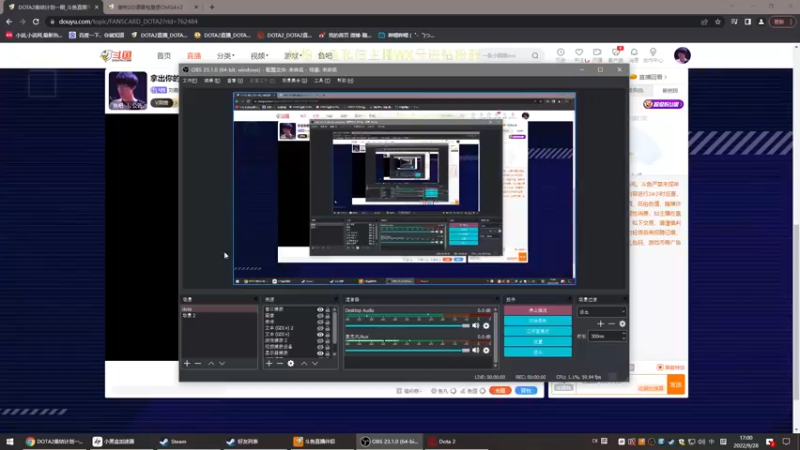Open source properties gear in Sources panel

click(x=291, y=363)
